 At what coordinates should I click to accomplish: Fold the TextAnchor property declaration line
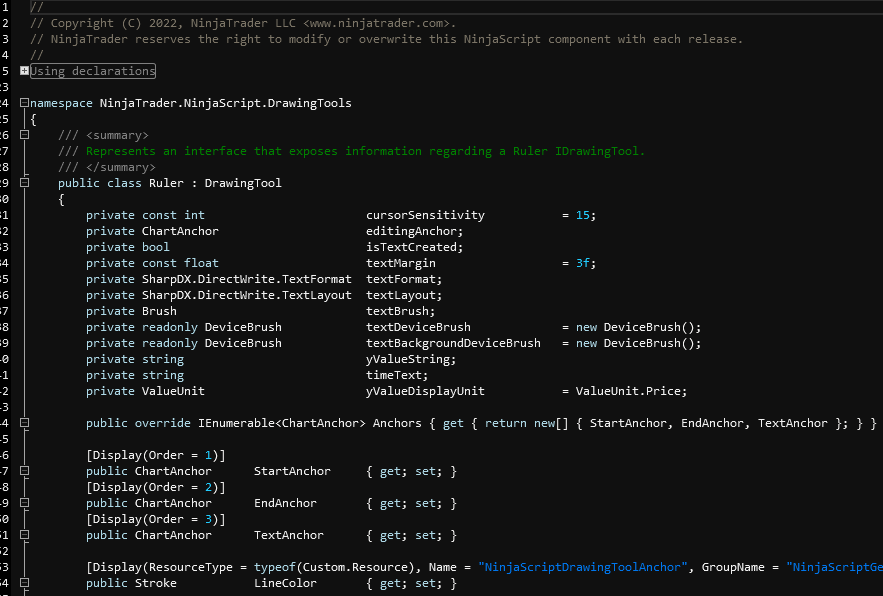24,535
